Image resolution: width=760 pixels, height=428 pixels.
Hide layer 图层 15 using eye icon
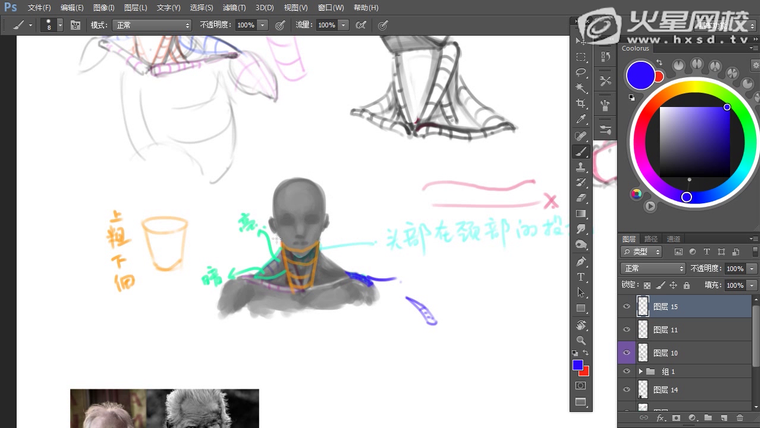click(x=627, y=307)
